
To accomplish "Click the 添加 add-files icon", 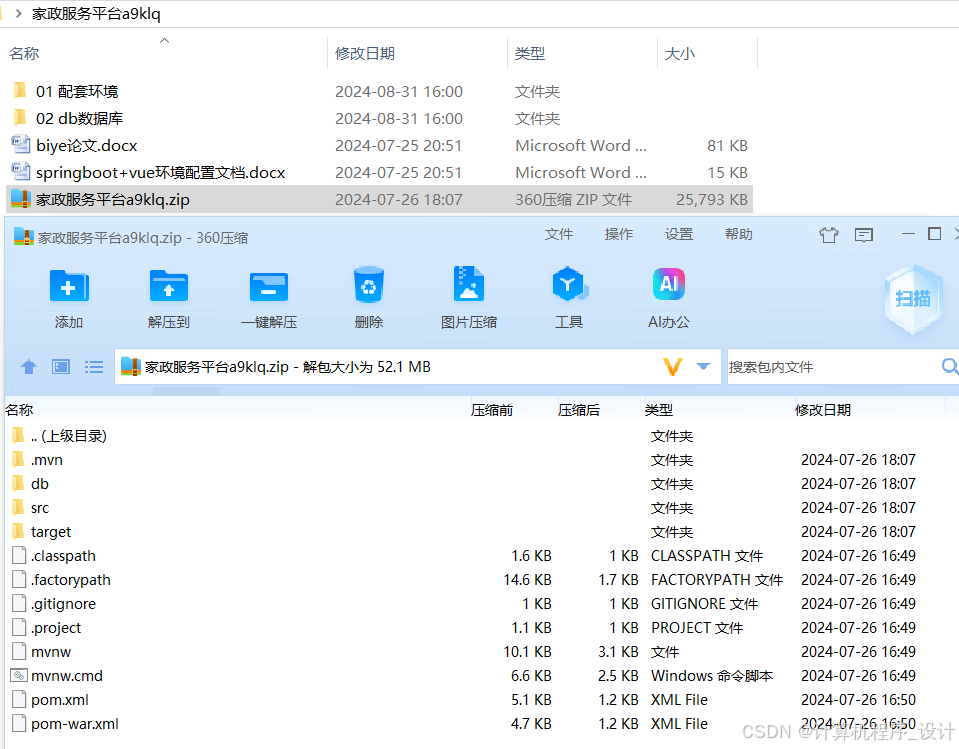I will coord(68,297).
